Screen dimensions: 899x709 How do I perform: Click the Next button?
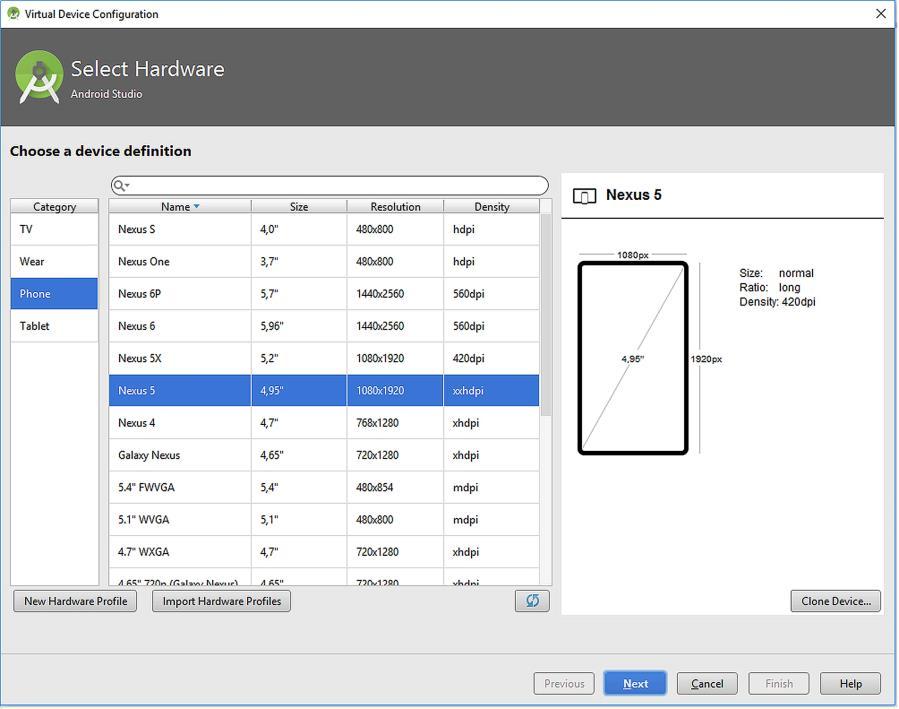click(635, 683)
